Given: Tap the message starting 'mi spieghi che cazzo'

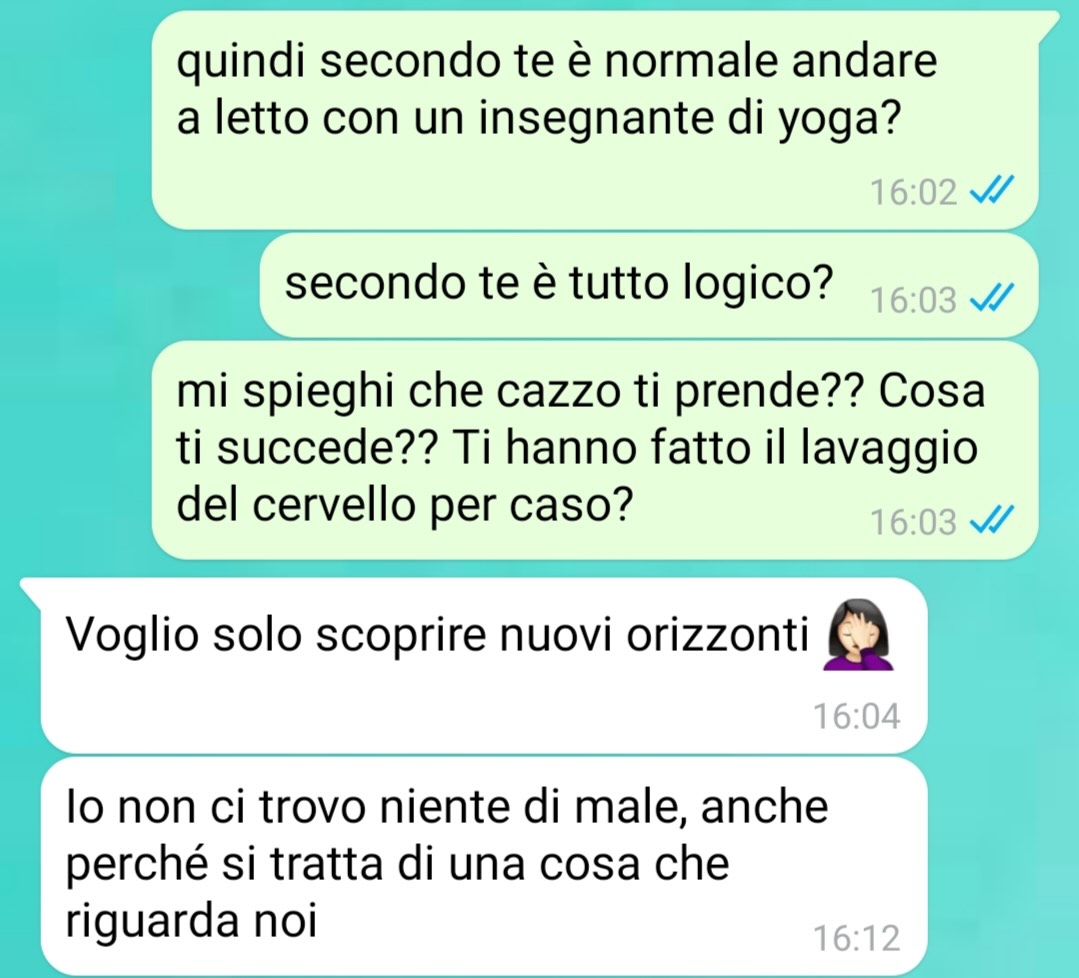Looking at the screenshot, I should click(595, 450).
